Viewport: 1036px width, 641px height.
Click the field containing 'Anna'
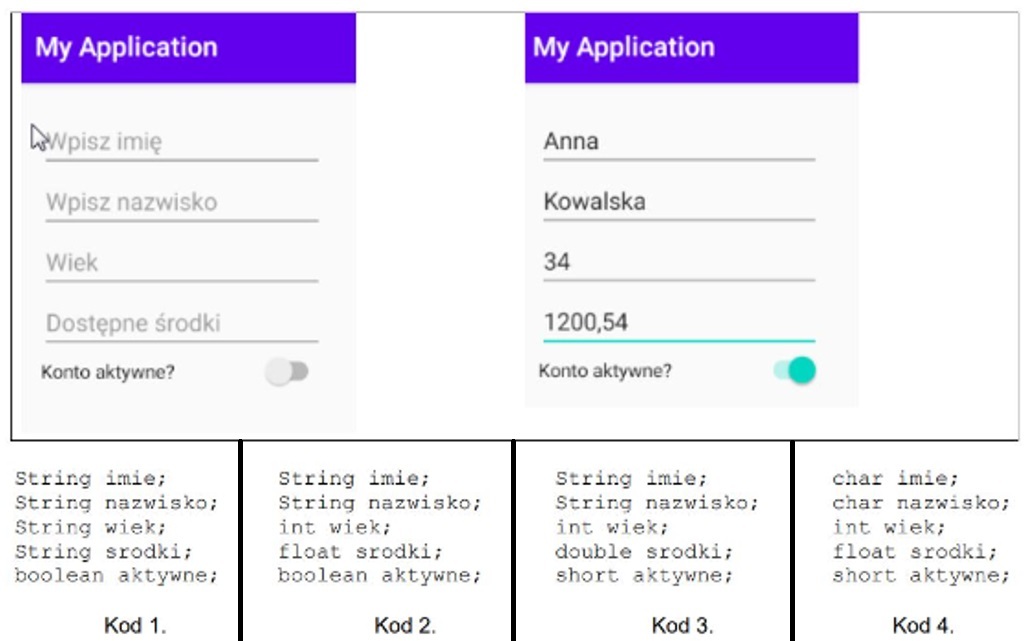(679, 142)
